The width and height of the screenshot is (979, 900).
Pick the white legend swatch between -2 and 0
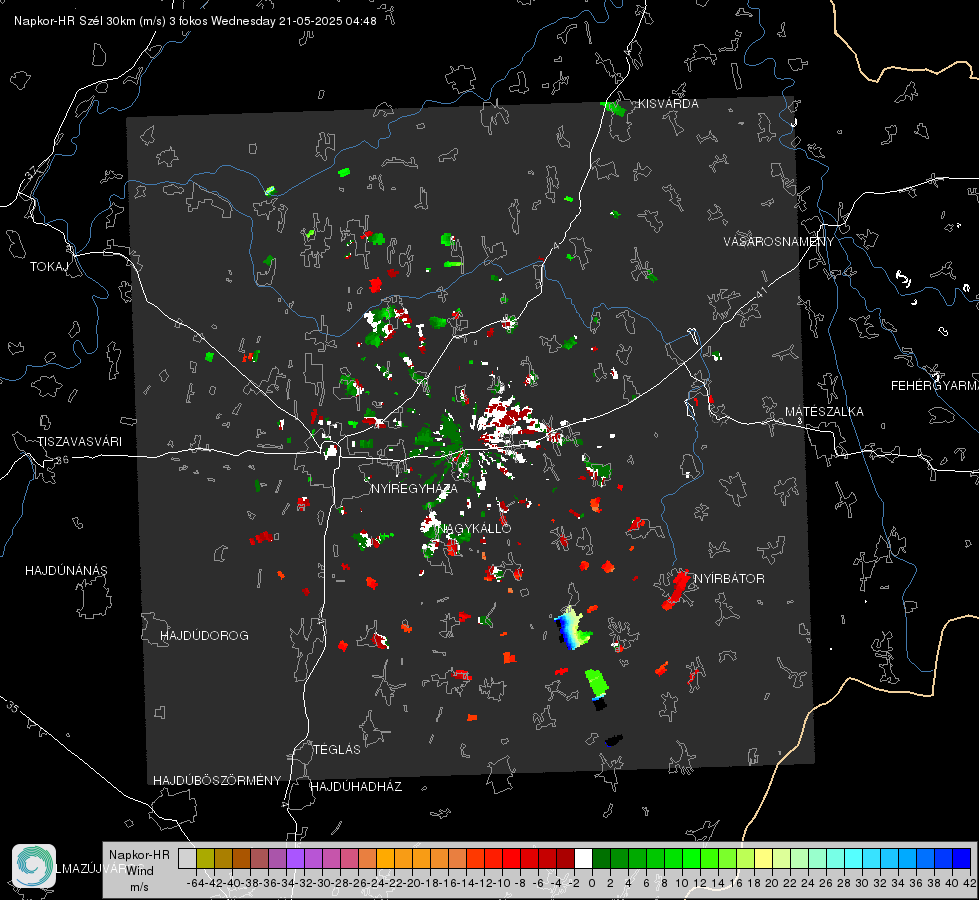(x=583, y=858)
